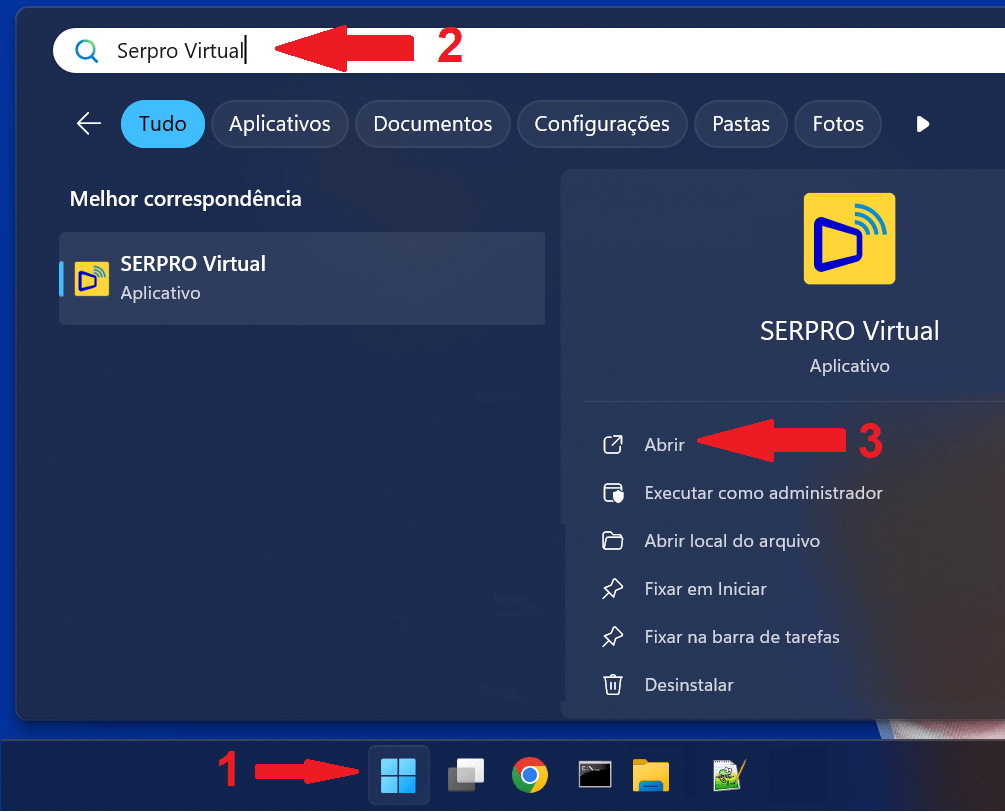This screenshot has height=812, width=1005.
Task: Switch to the Documentos filter
Action: (433, 124)
